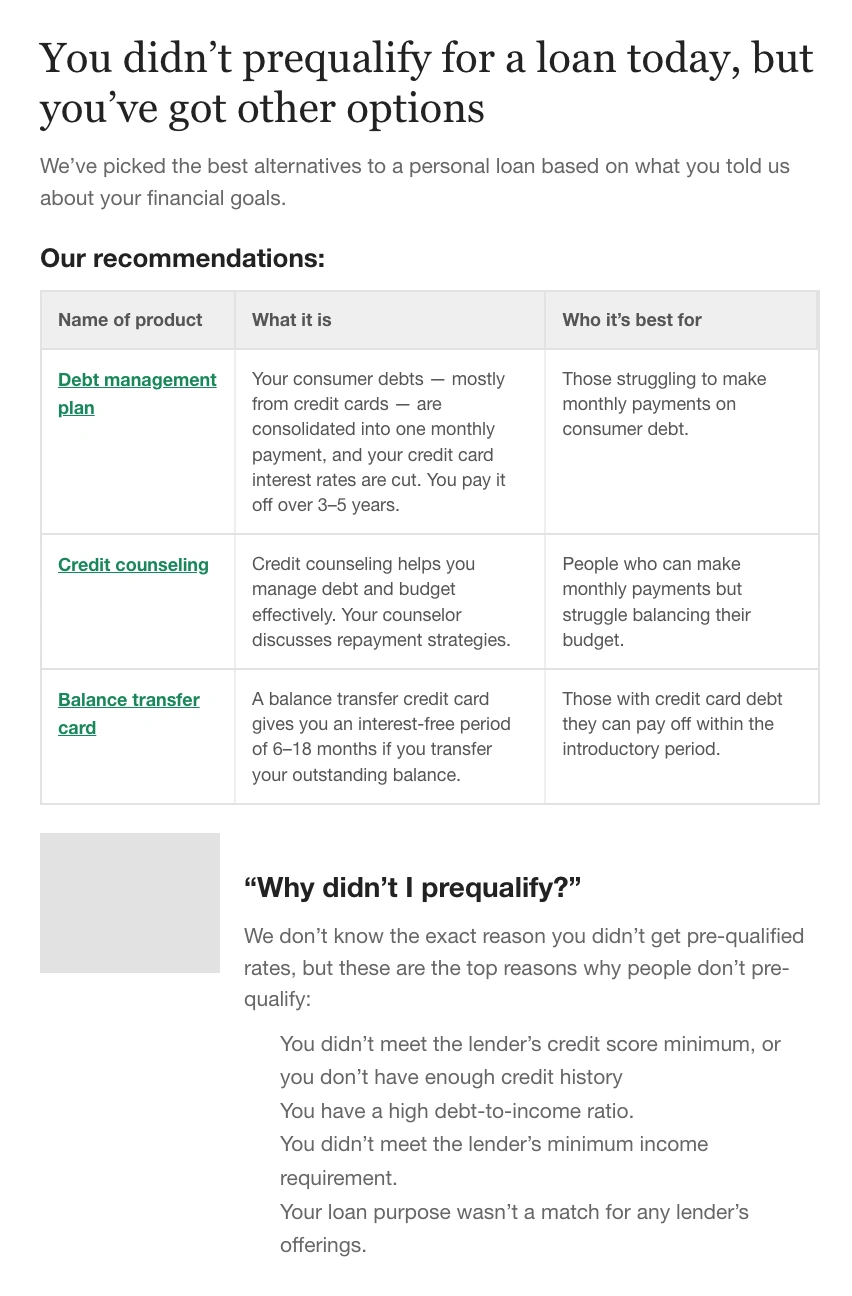Click the credit score minimum reason item
This screenshot has height=1296, width=852.
tap(530, 1060)
